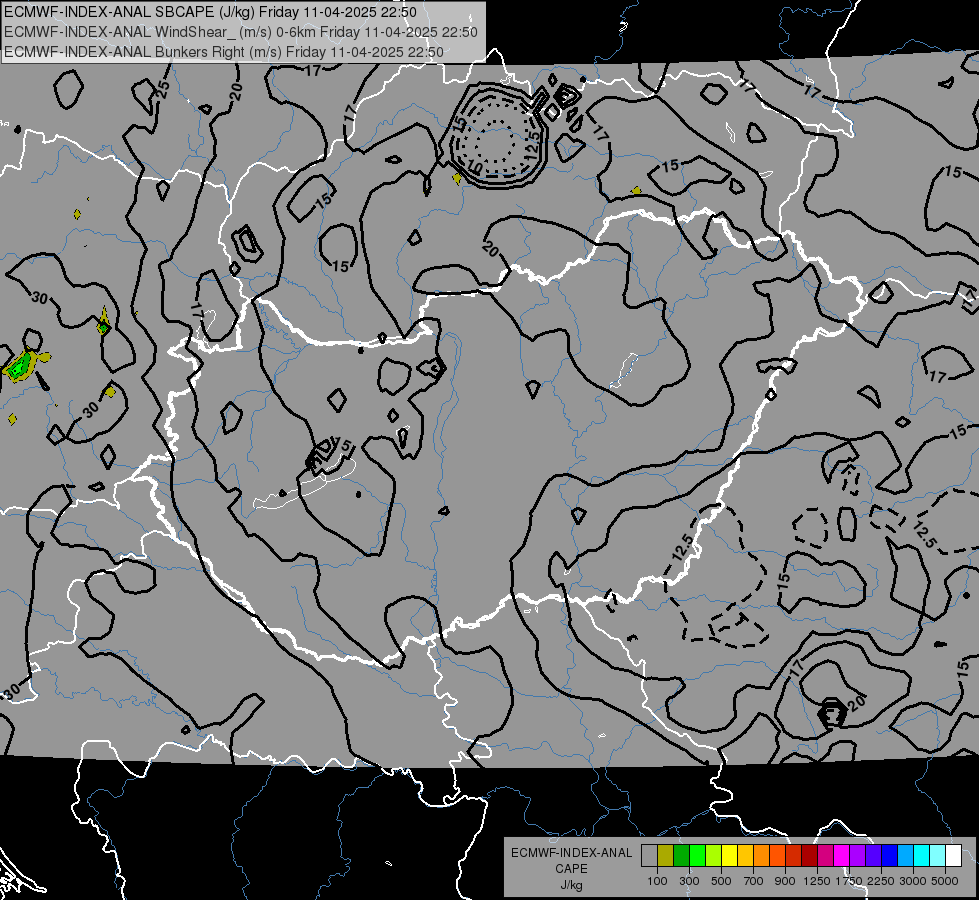Click the WindShear 0-6km title line
This screenshot has width=979, height=900.
pyautogui.click(x=240, y=32)
